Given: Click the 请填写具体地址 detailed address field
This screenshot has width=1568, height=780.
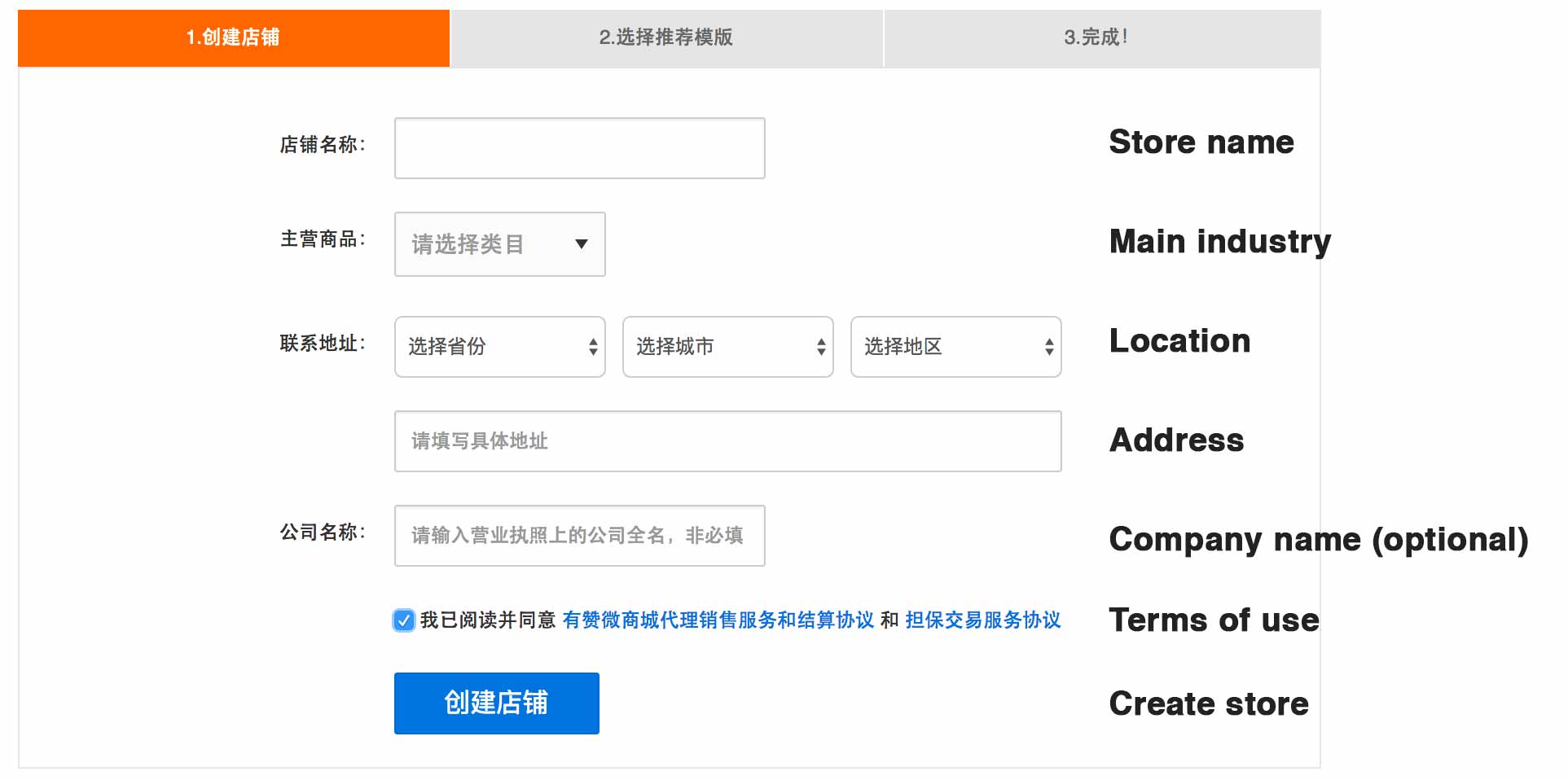Looking at the screenshot, I should point(728,441).
